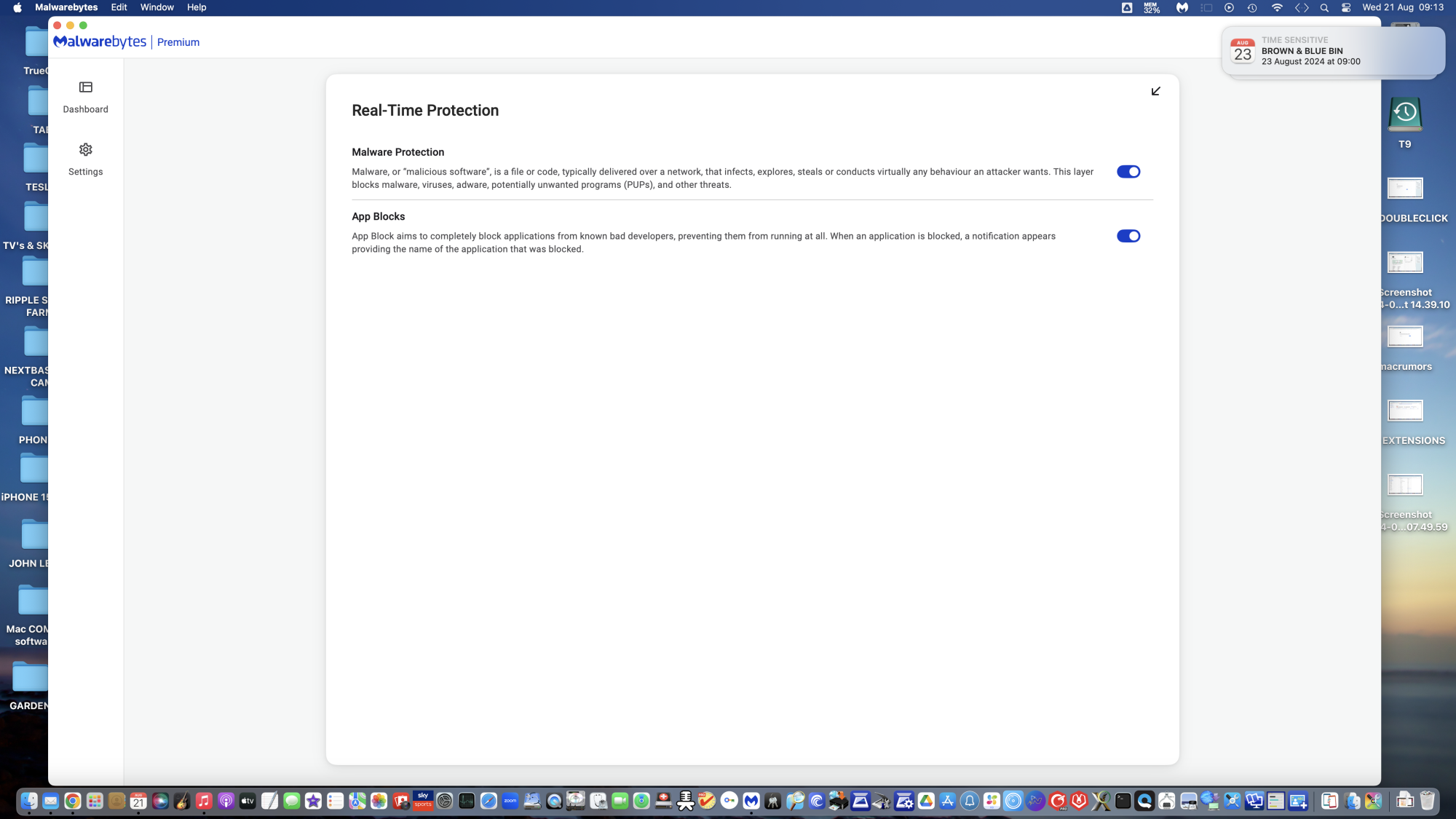Click the "App Blocks" heading
This screenshot has width=1456, height=819.
378,216
